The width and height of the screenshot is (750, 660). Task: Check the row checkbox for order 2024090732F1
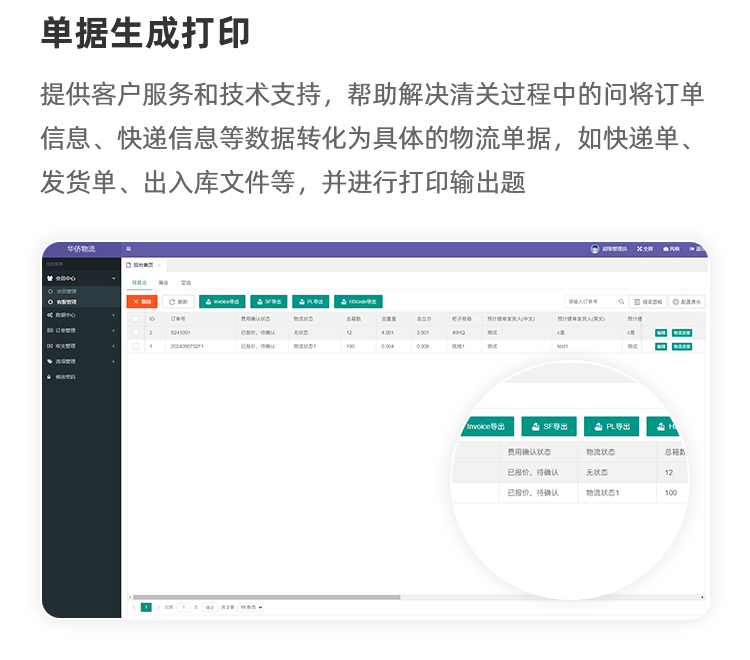[x=136, y=346]
